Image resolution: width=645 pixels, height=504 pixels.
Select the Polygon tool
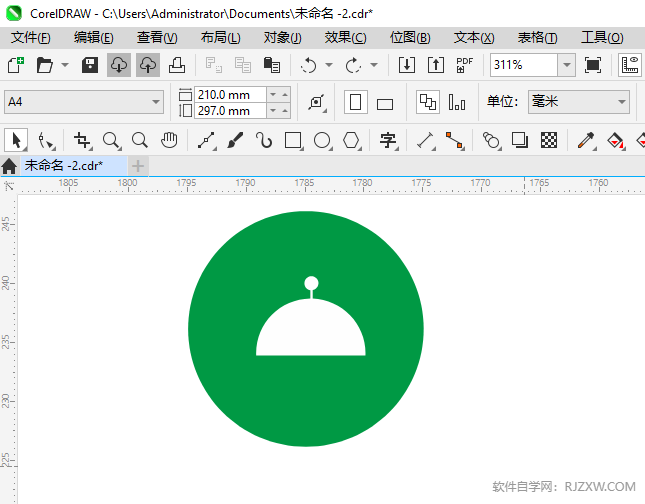tap(352, 140)
